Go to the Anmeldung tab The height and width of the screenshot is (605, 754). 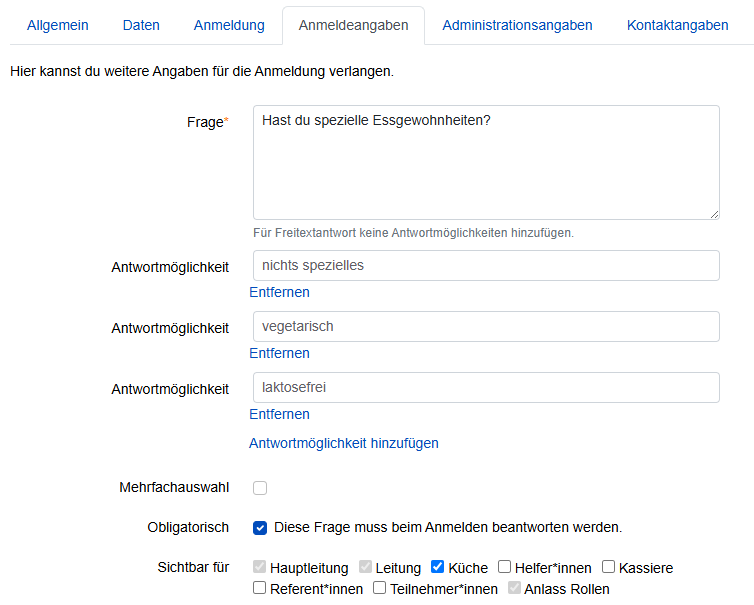[229, 25]
